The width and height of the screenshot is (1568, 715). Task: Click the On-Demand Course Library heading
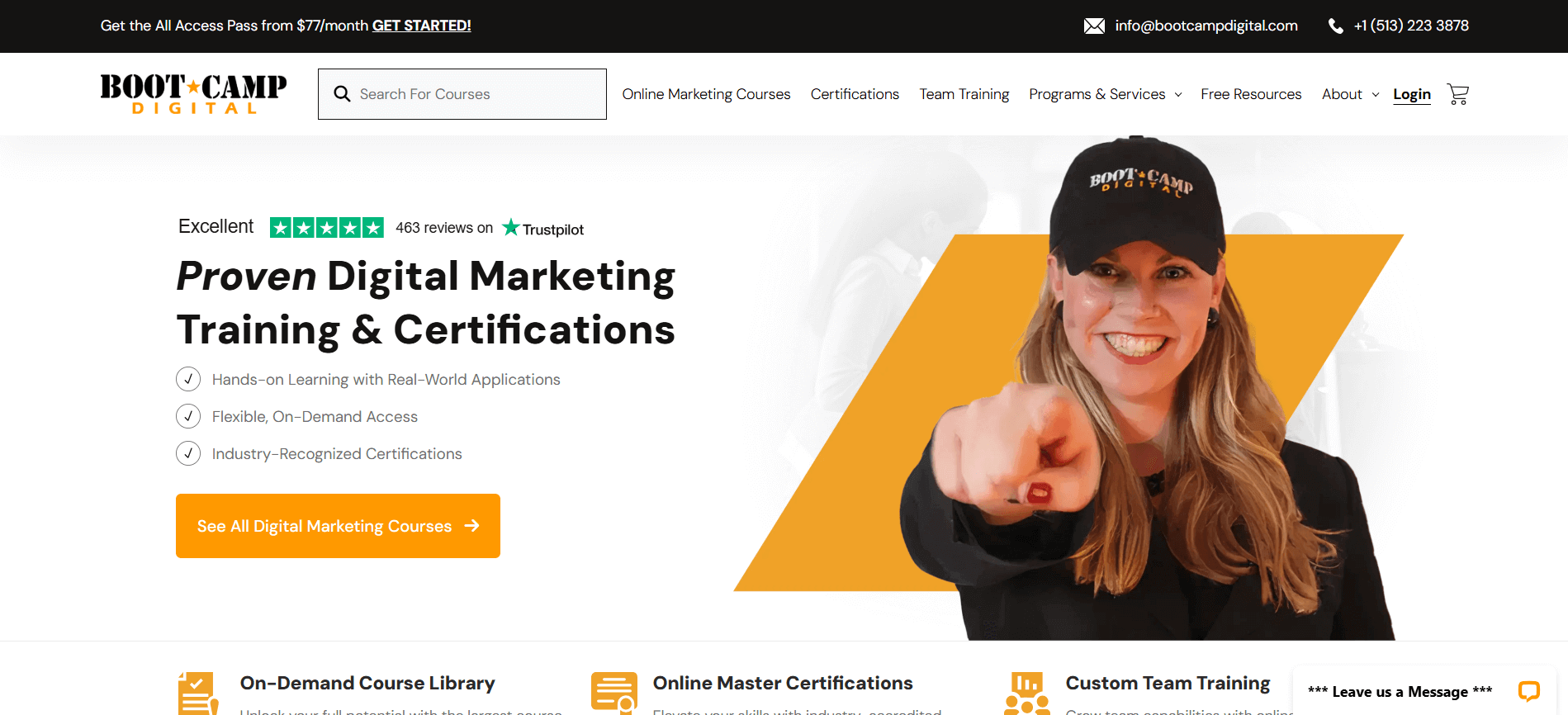(367, 683)
